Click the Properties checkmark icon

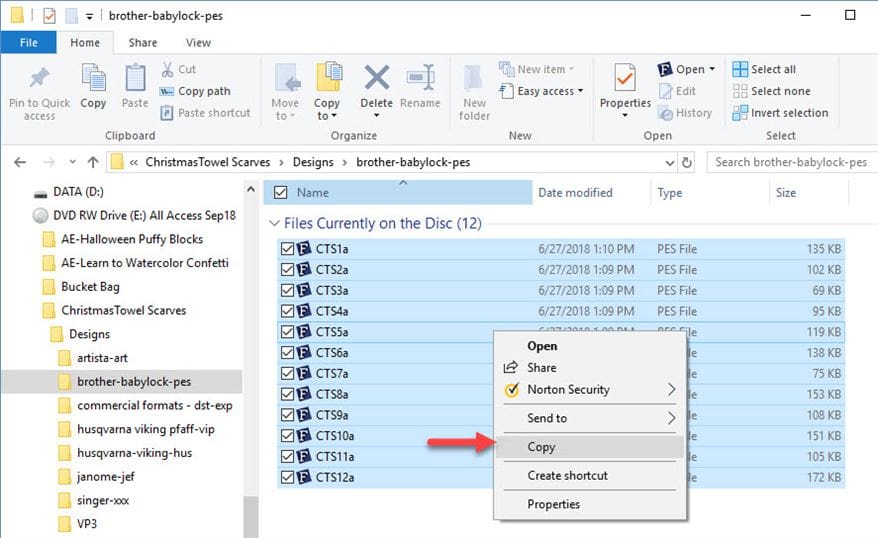625,77
